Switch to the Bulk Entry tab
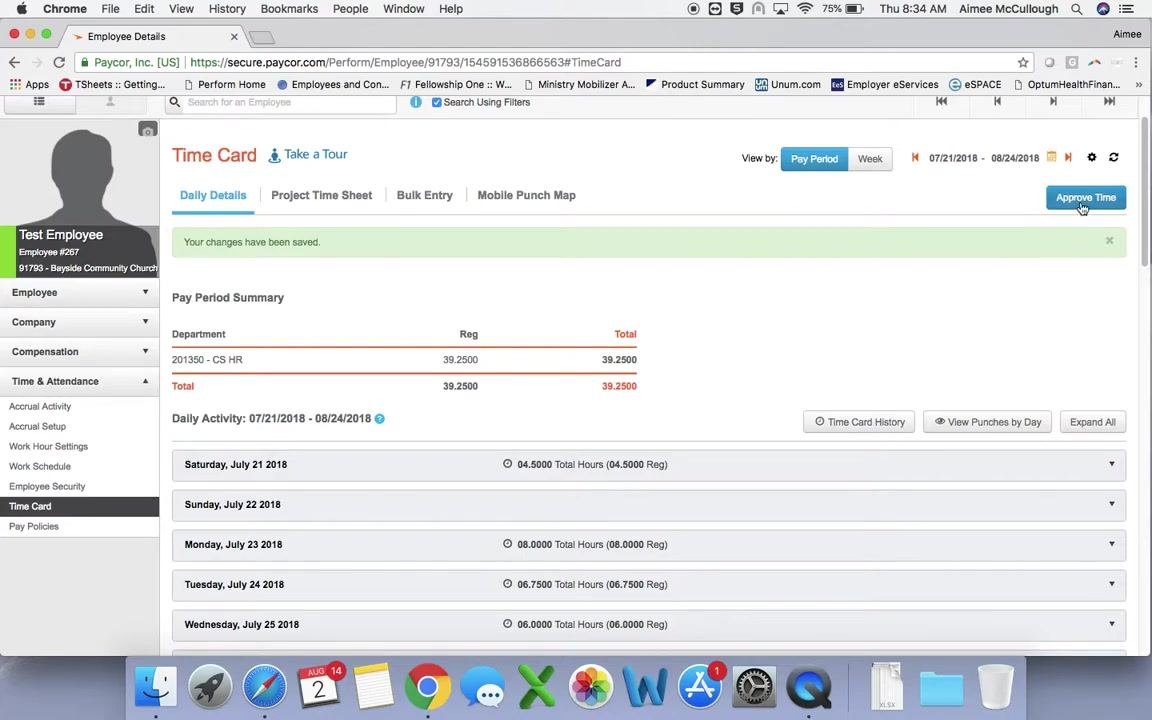Screen dimensions: 1152x720 point(425,195)
